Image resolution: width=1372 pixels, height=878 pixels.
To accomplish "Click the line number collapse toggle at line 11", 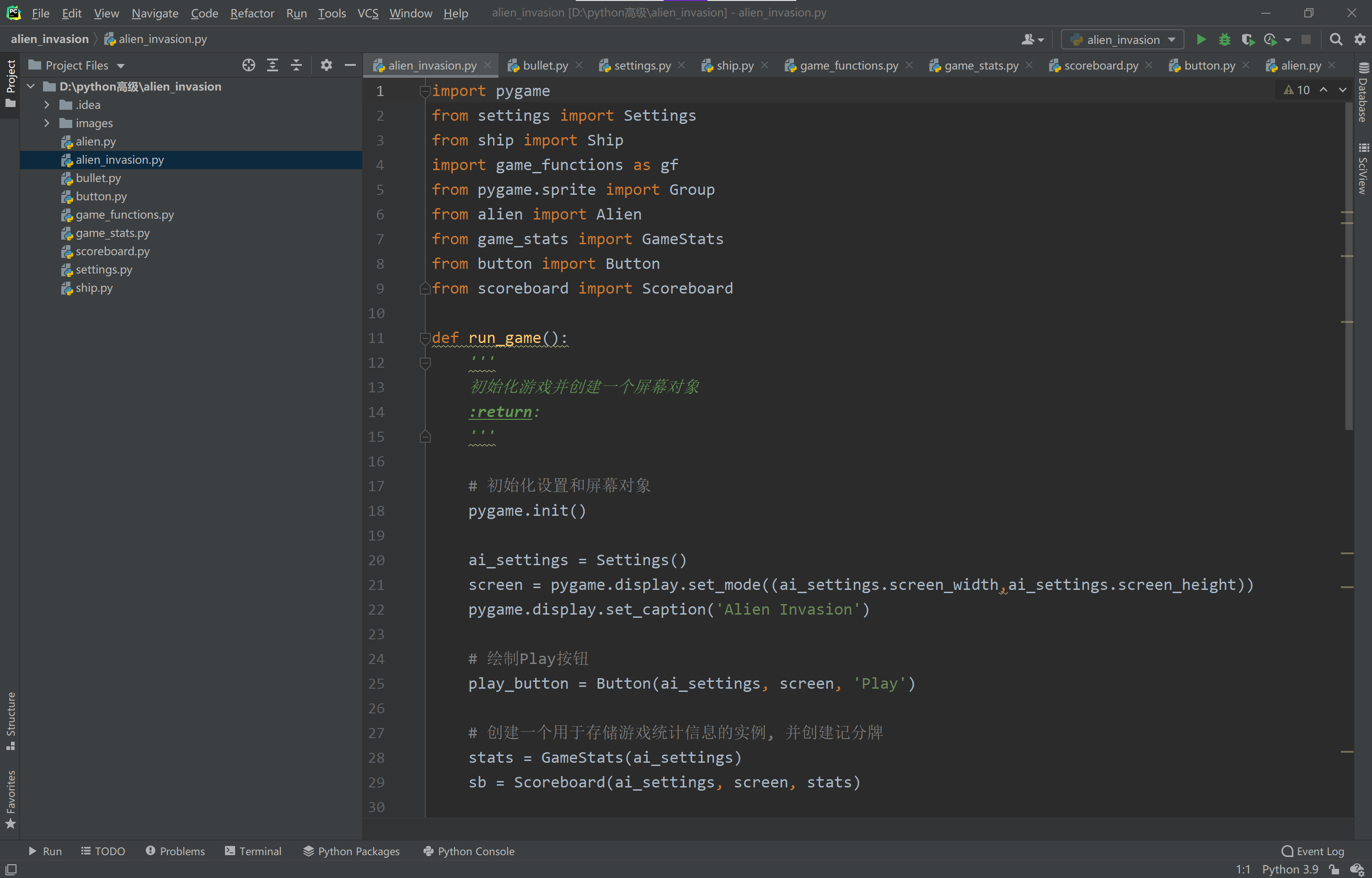I will tap(424, 338).
